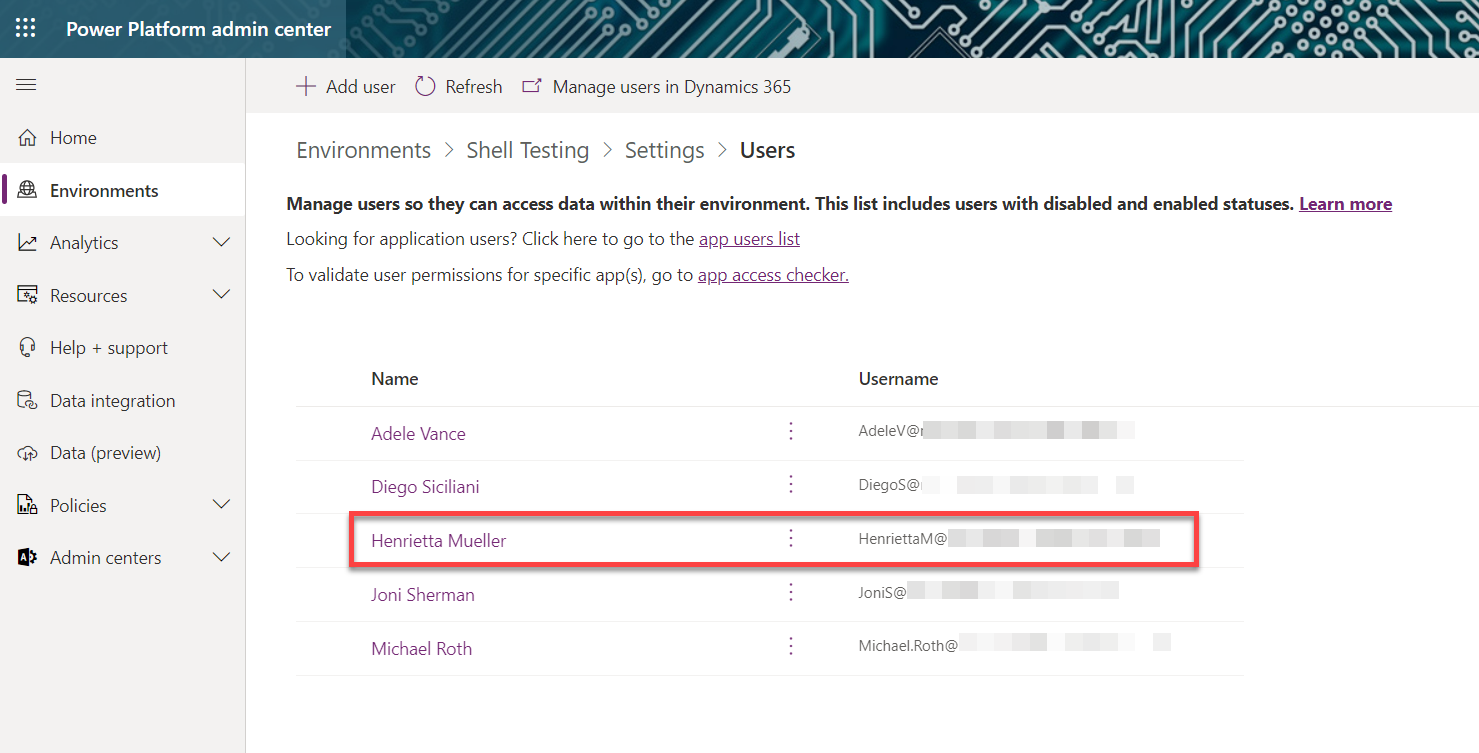The height and width of the screenshot is (753, 1479).
Task: Click the Analytics chart icon
Action: [x=27, y=243]
